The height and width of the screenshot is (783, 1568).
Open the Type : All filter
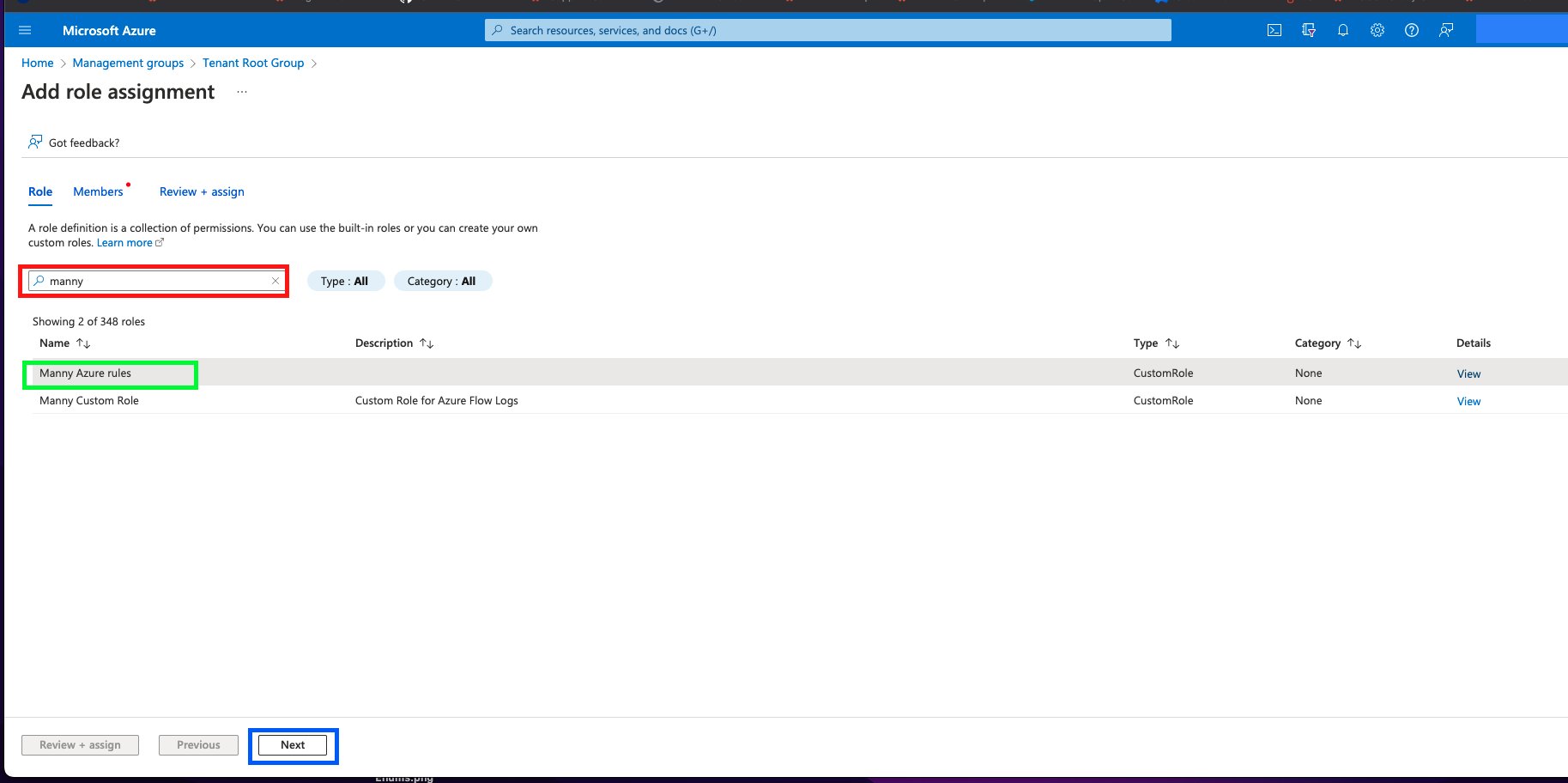click(x=346, y=281)
